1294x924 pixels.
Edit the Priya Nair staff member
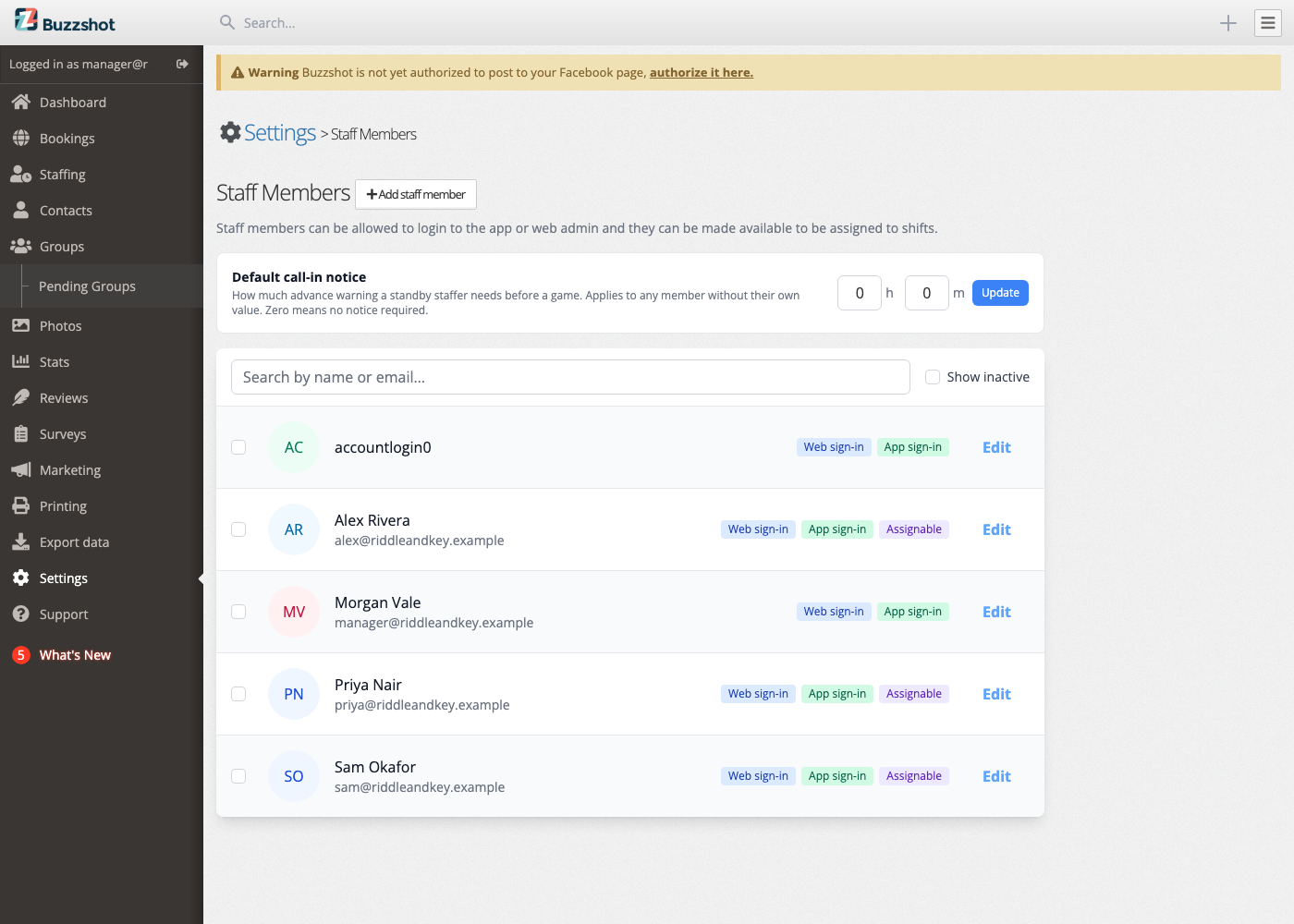click(996, 694)
